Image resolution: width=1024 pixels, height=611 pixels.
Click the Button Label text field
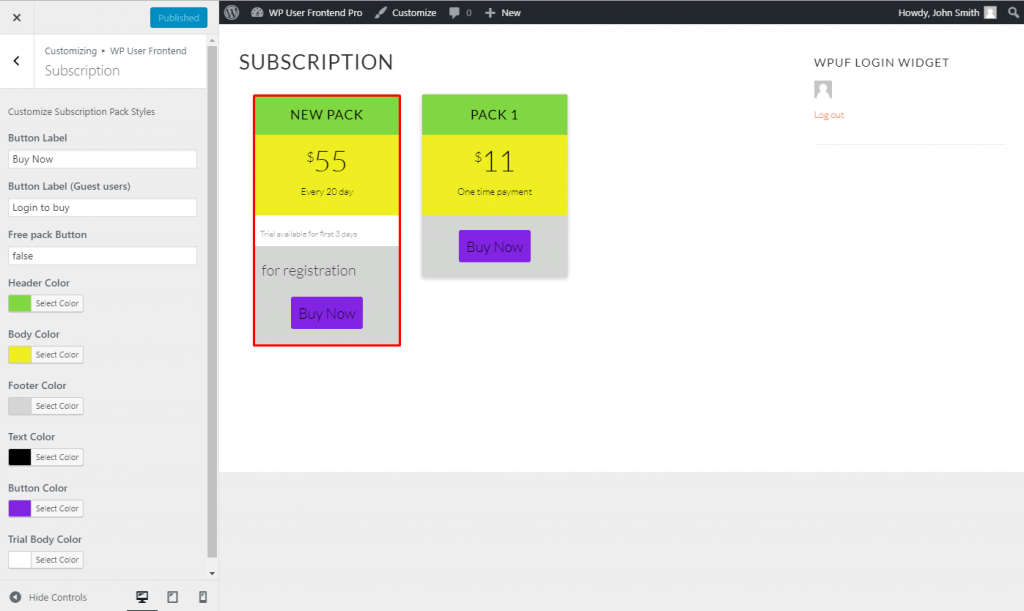pos(102,159)
